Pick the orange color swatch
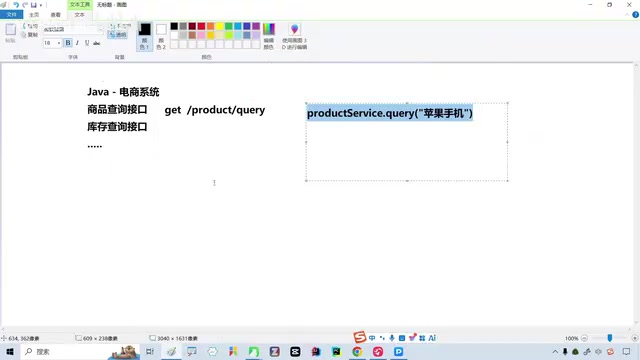 pyautogui.click(x=210, y=26)
